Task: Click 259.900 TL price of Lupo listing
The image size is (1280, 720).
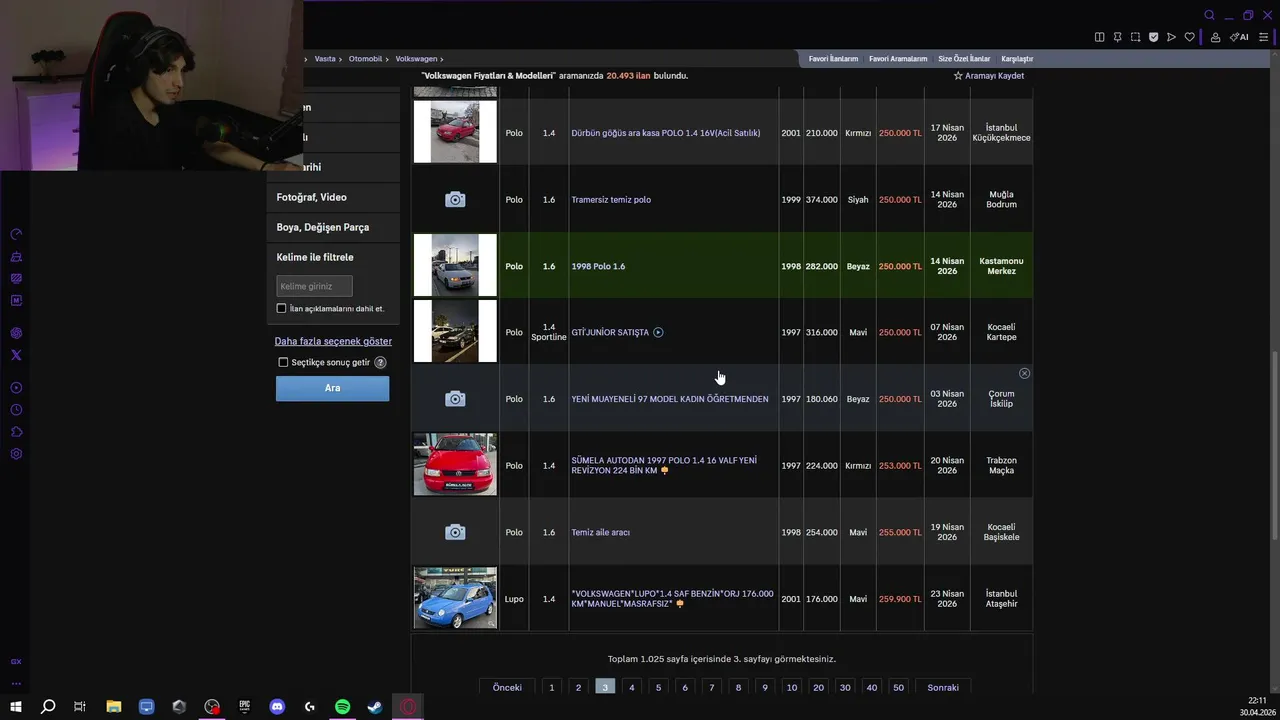Action: pyautogui.click(x=900, y=599)
